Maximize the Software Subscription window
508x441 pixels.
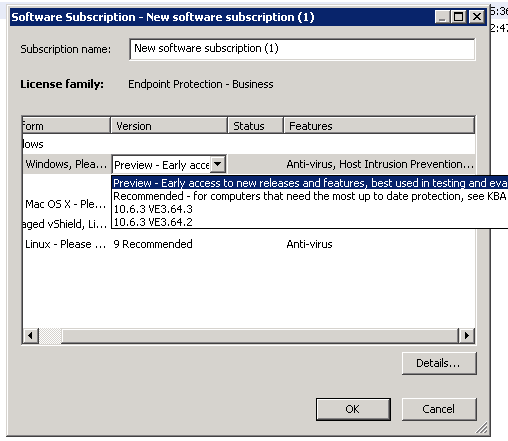459,17
